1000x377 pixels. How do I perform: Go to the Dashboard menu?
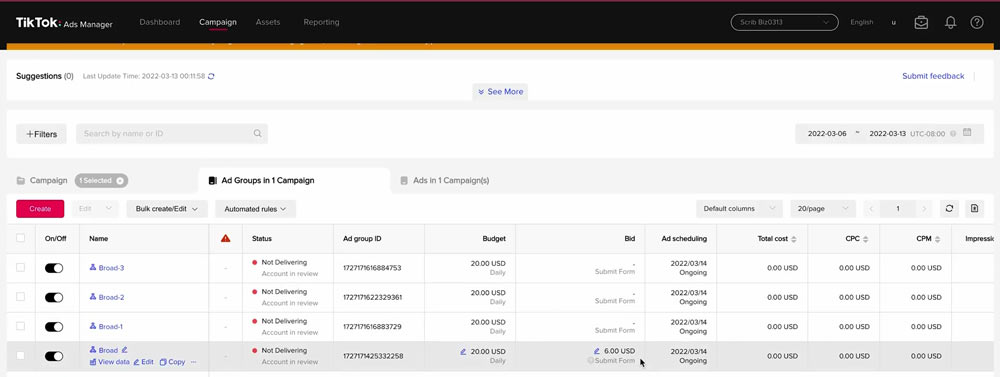coord(159,22)
